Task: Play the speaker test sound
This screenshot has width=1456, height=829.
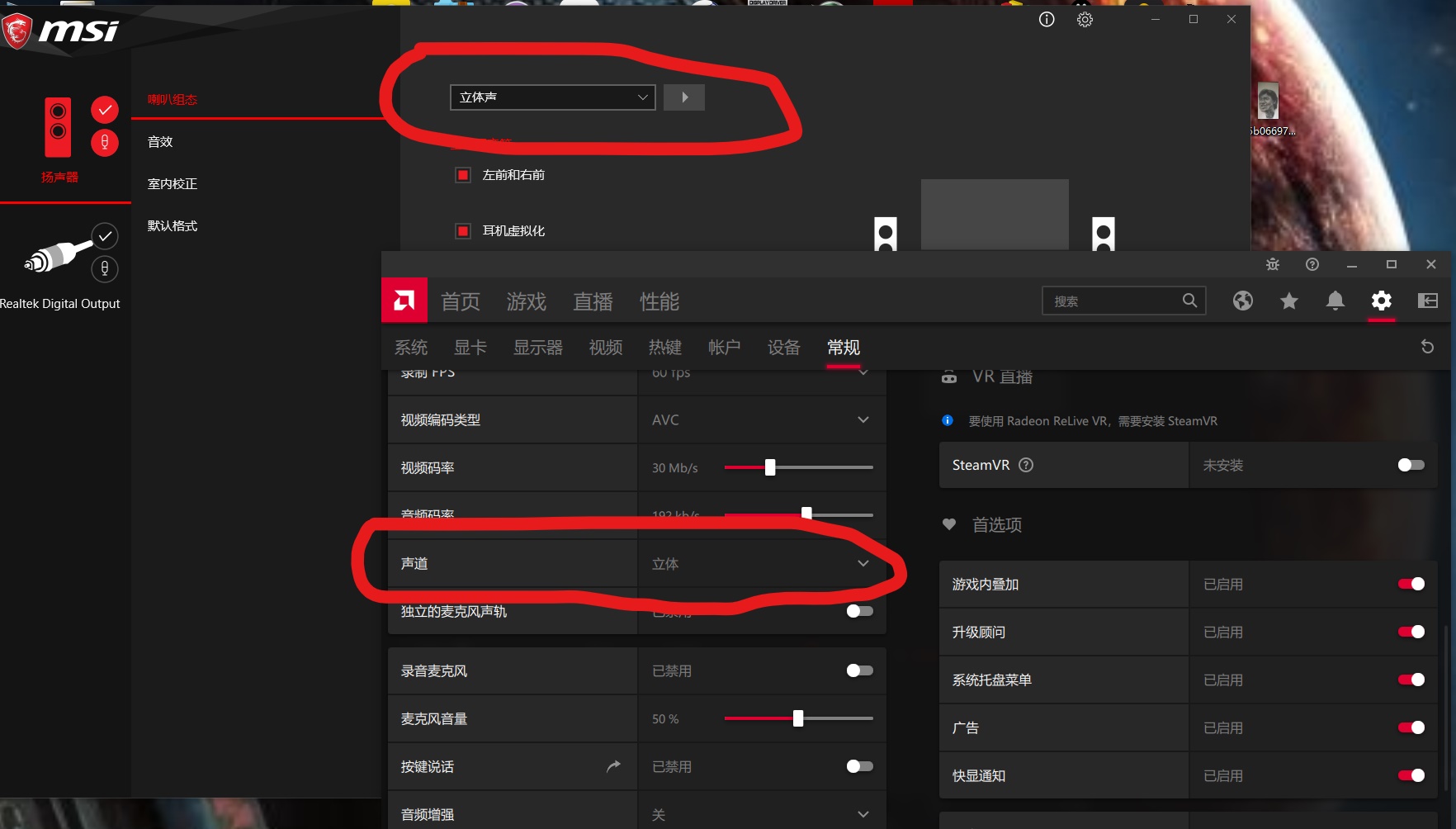Action: click(684, 97)
